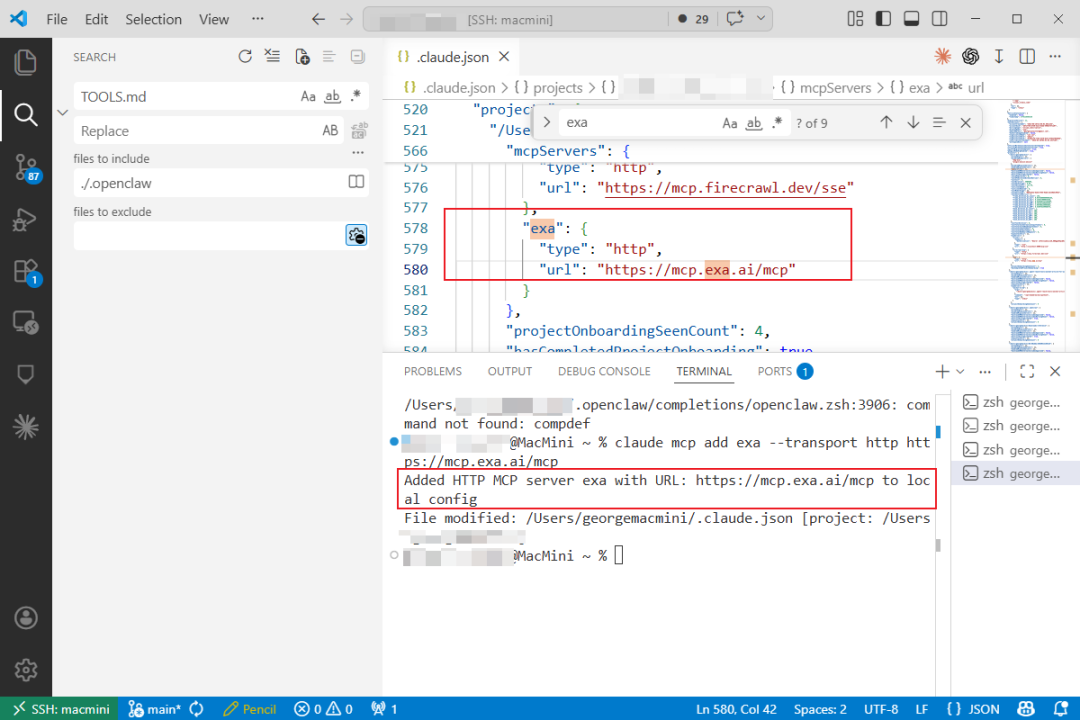The height and width of the screenshot is (720, 1080).
Task: Toggle primary side bar visibility
Action: tap(883, 19)
